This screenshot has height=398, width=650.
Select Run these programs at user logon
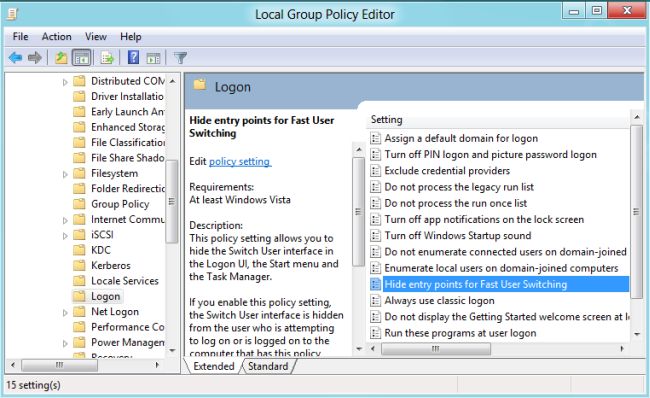pyautogui.click(x=460, y=333)
